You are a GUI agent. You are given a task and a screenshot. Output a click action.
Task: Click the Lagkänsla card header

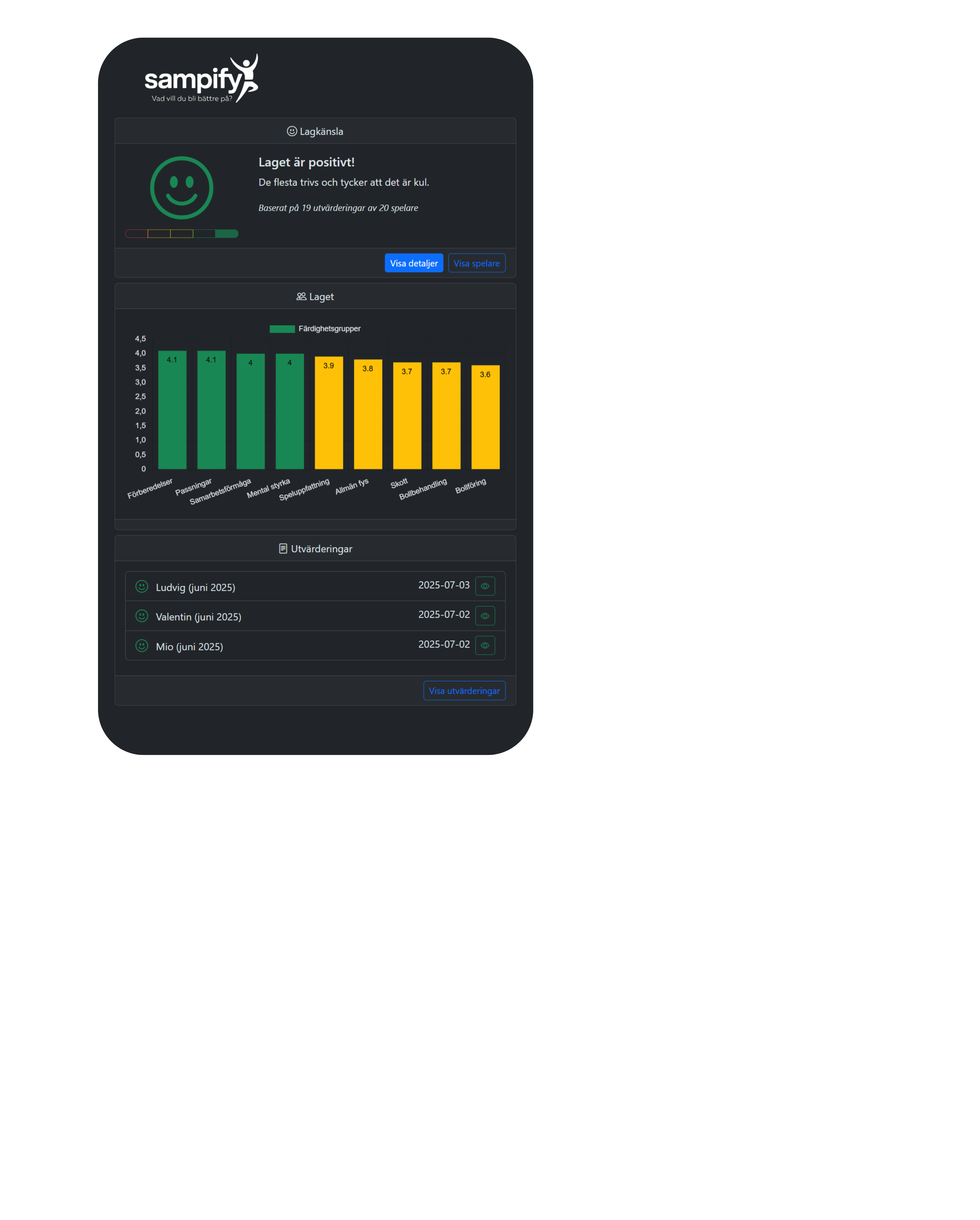[x=315, y=131]
